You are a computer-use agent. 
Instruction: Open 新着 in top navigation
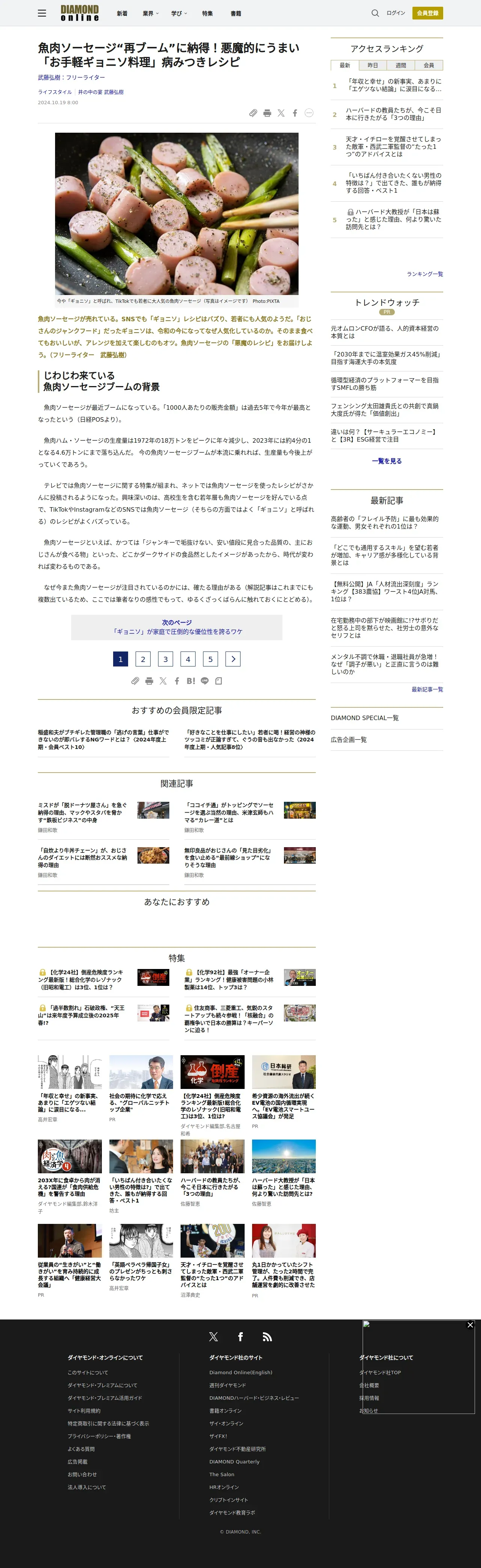point(122,13)
